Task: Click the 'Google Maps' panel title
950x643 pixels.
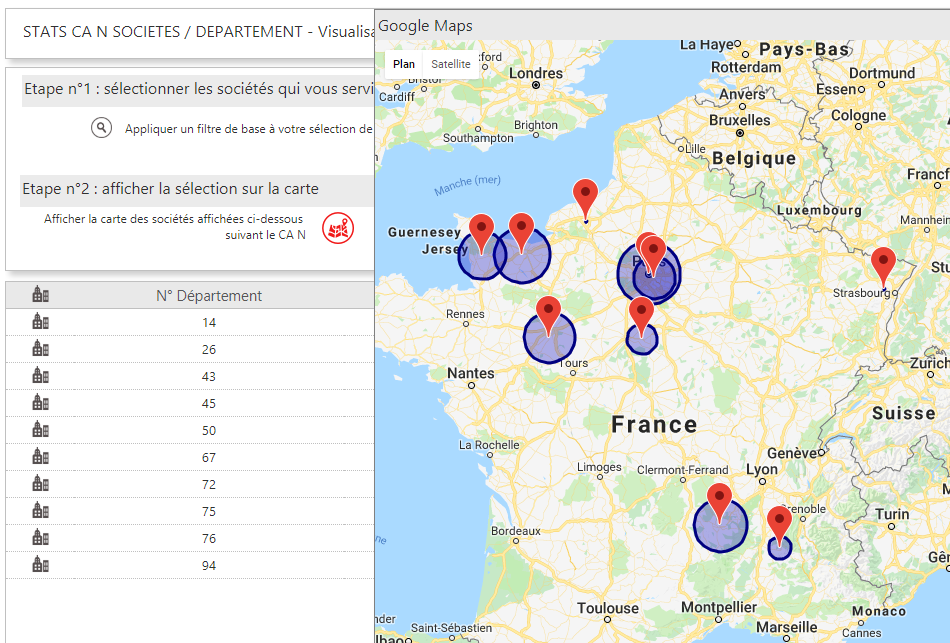Action: 425,26
